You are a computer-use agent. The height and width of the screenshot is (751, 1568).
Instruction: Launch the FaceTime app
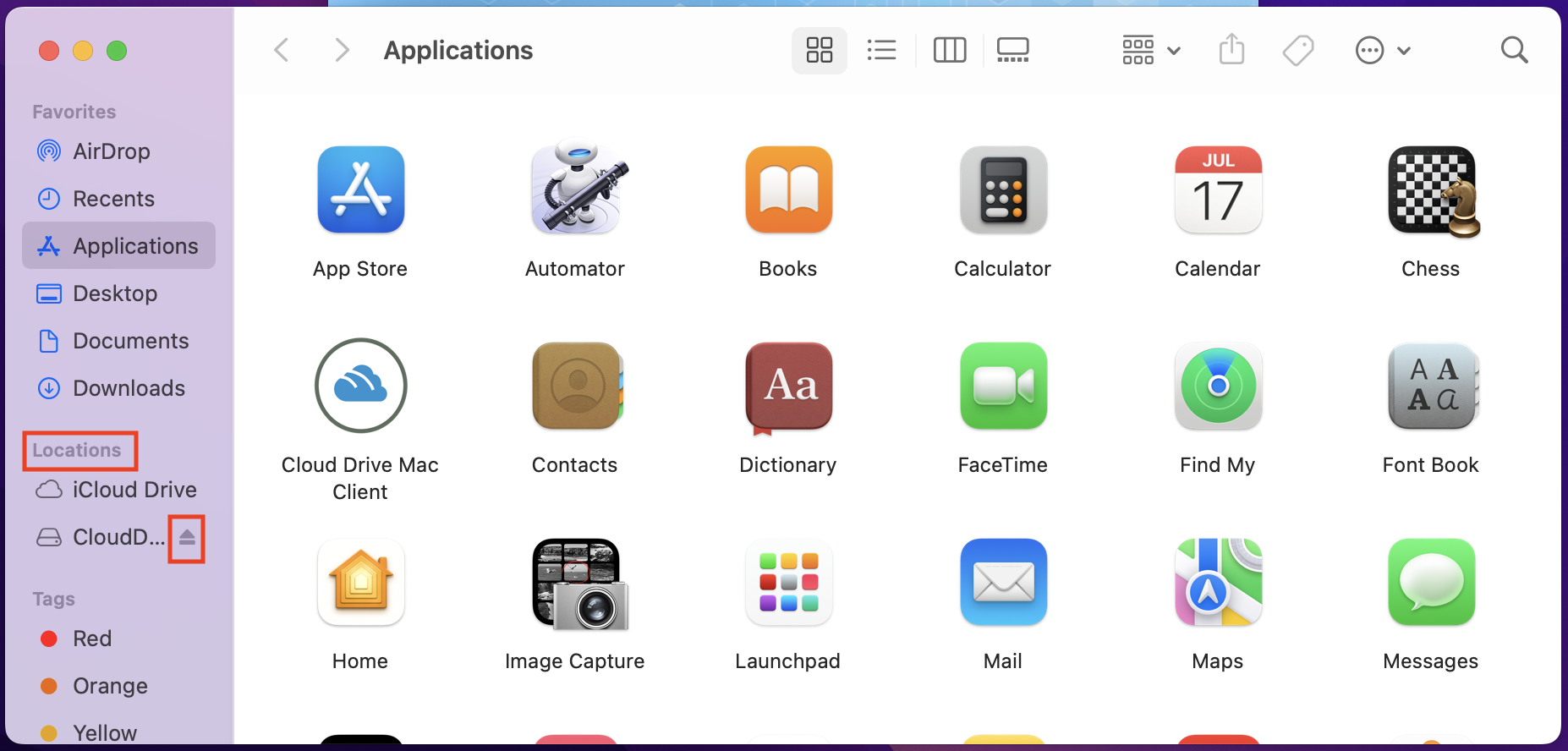click(1004, 386)
